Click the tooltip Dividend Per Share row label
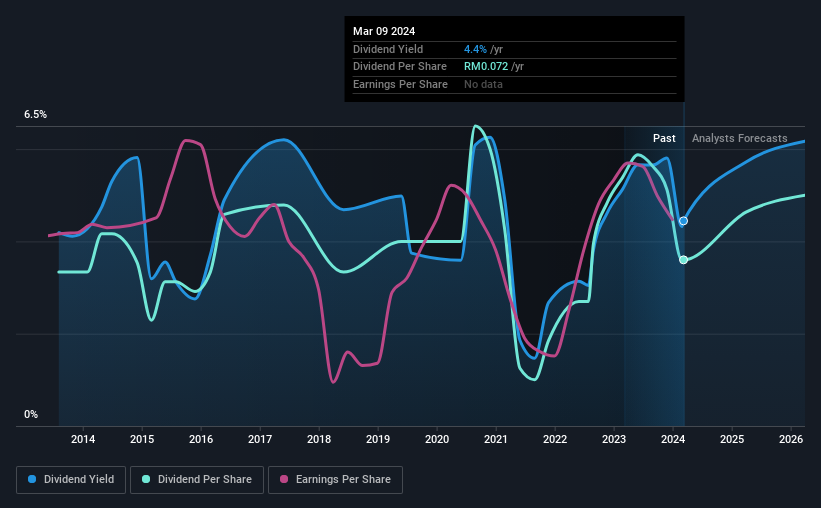The height and width of the screenshot is (508, 821). (x=400, y=67)
